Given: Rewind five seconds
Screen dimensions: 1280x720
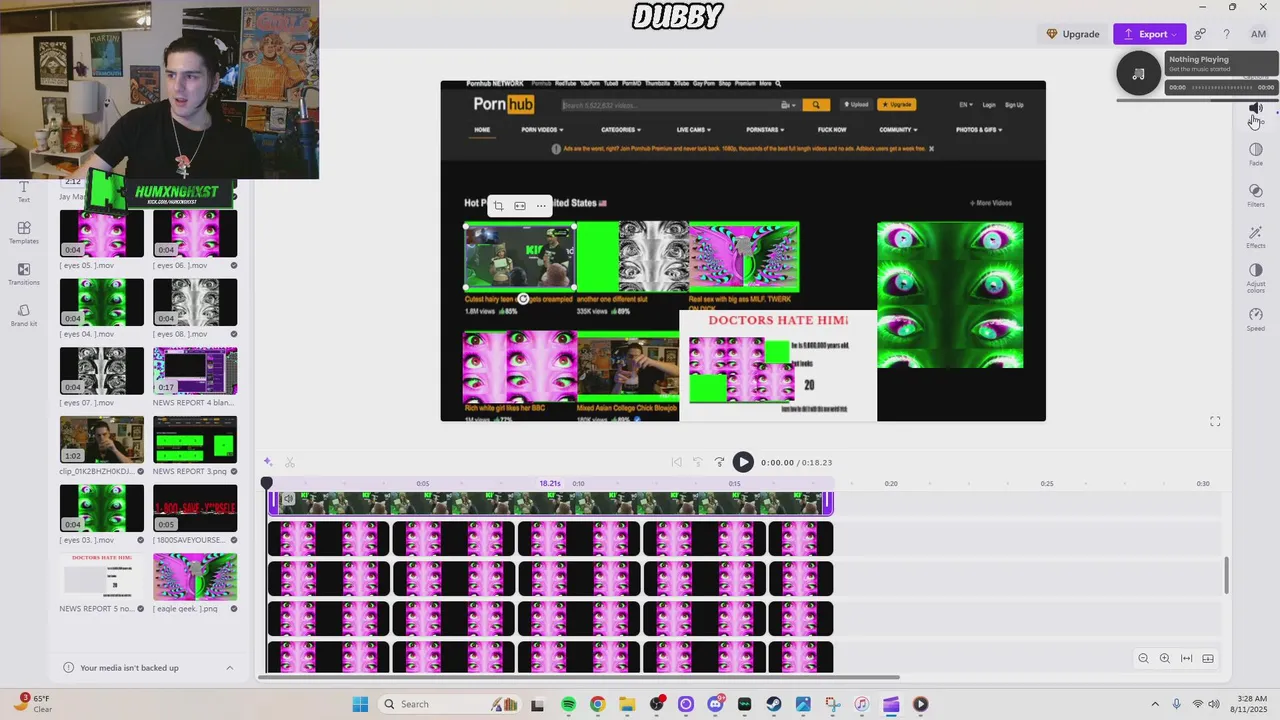Looking at the screenshot, I should (x=698, y=462).
